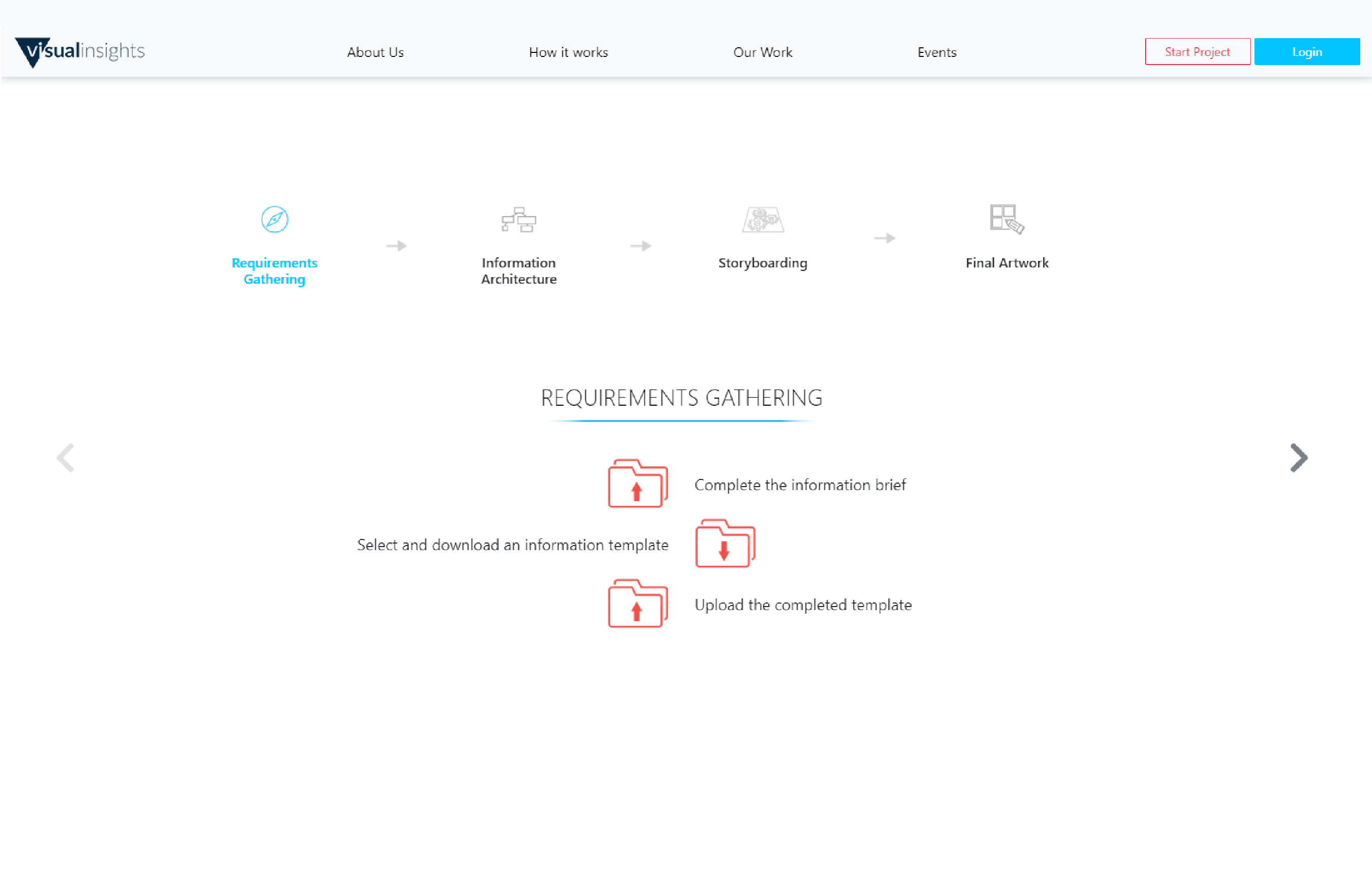
Task: Click the Requirements Gathering step label
Action: coord(275,271)
